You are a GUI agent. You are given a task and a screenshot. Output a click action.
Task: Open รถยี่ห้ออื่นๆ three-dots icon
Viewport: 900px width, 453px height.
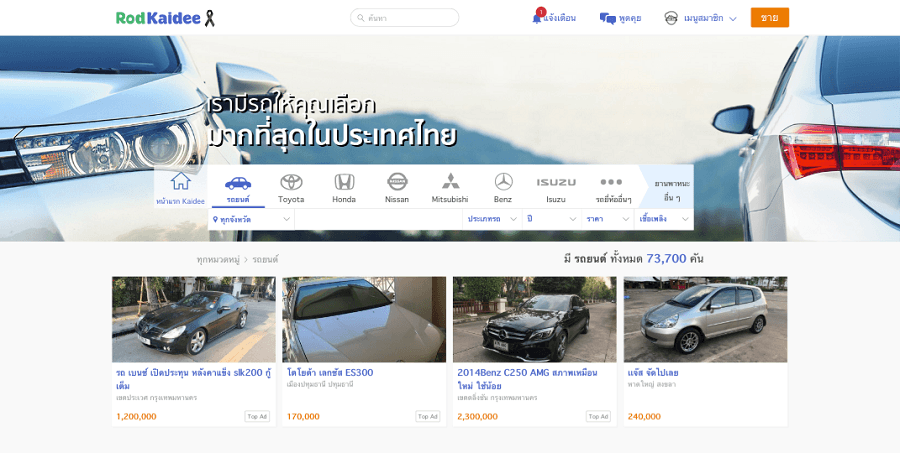pos(611,182)
